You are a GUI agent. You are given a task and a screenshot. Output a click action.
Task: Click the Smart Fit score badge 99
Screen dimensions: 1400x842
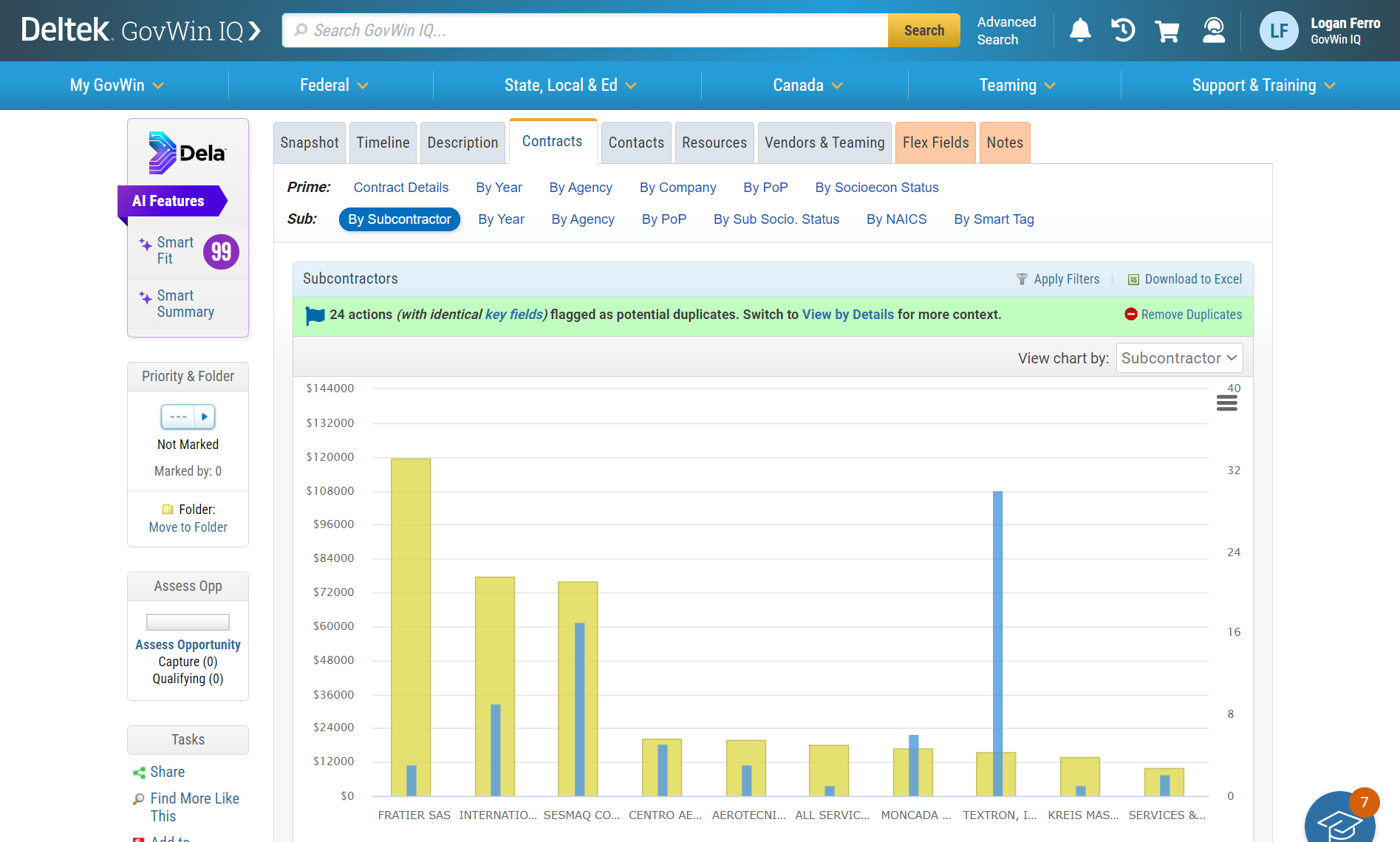pos(221,252)
